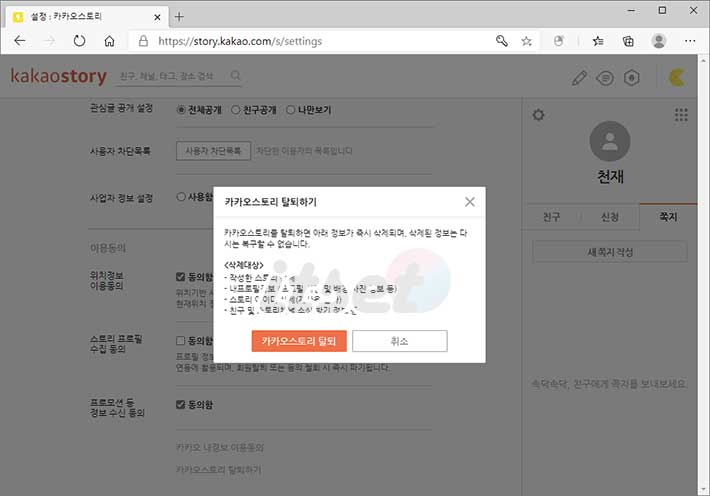Screen dimensions: 710x496
Task: Open the nine-dot grid menu icon
Action: [681, 115]
